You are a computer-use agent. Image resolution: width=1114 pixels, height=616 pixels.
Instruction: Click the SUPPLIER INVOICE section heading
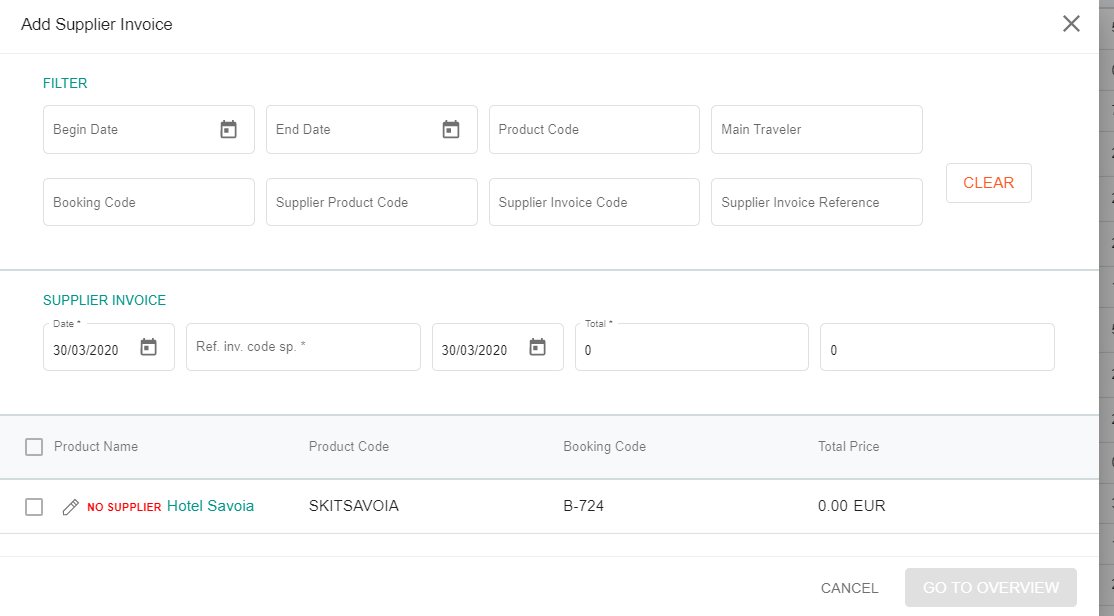[x=104, y=301]
